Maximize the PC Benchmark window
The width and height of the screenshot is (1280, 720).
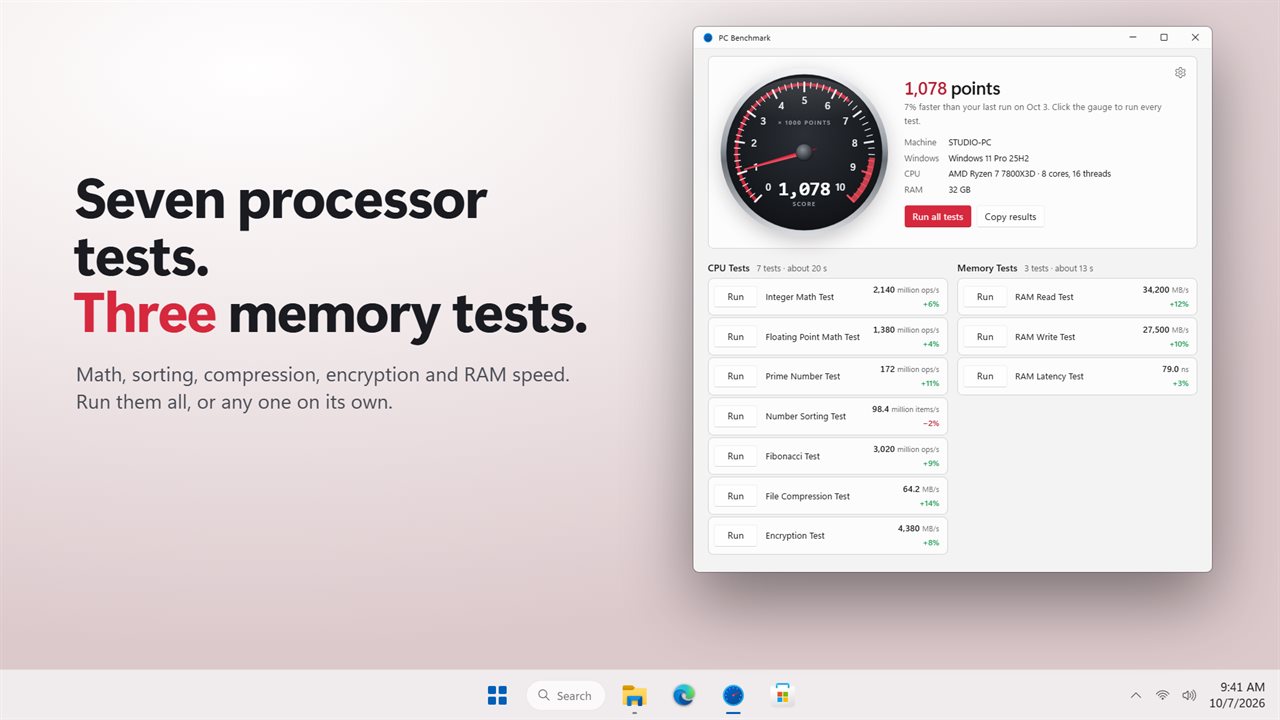1164,38
